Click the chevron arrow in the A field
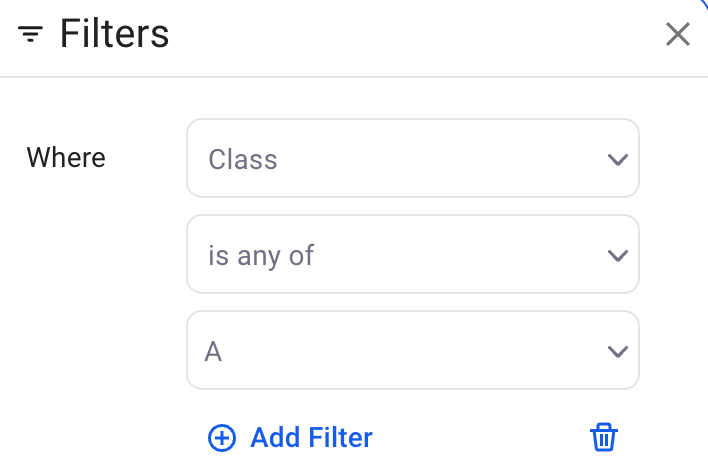Viewport: 708px width, 470px height. point(617,351)
